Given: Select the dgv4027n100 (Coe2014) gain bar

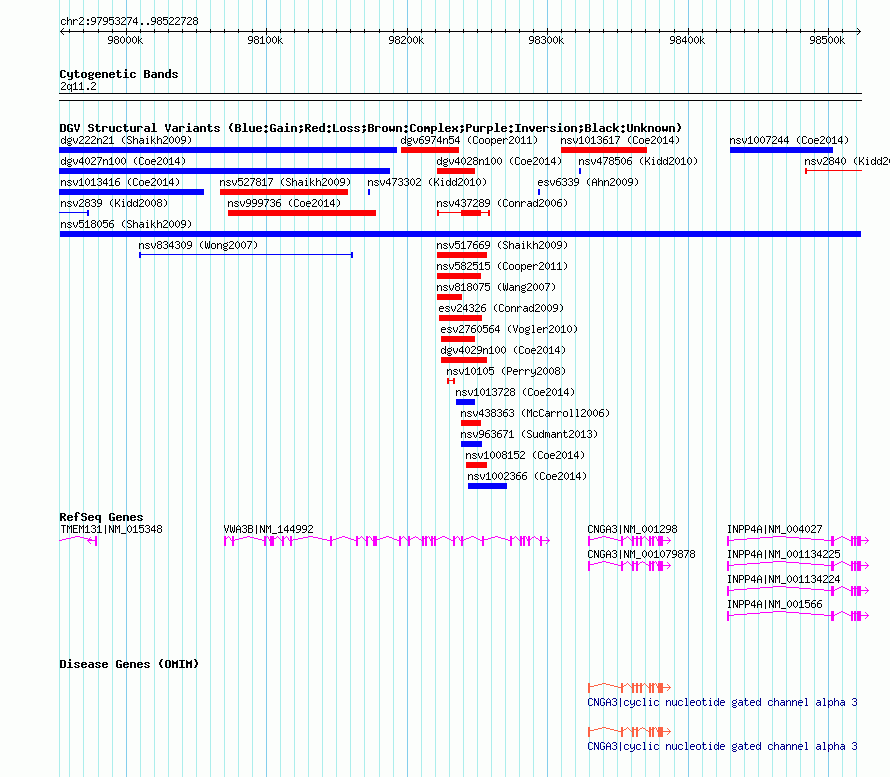Looking at the screenshot, I should (225, 171).
